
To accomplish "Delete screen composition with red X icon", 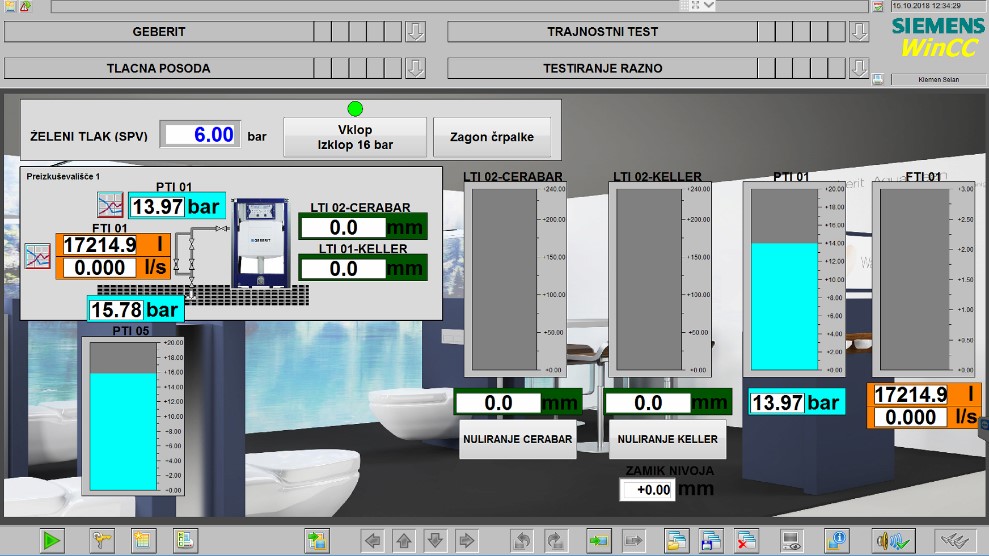I will pyautogui.click(x=746, y=540).
